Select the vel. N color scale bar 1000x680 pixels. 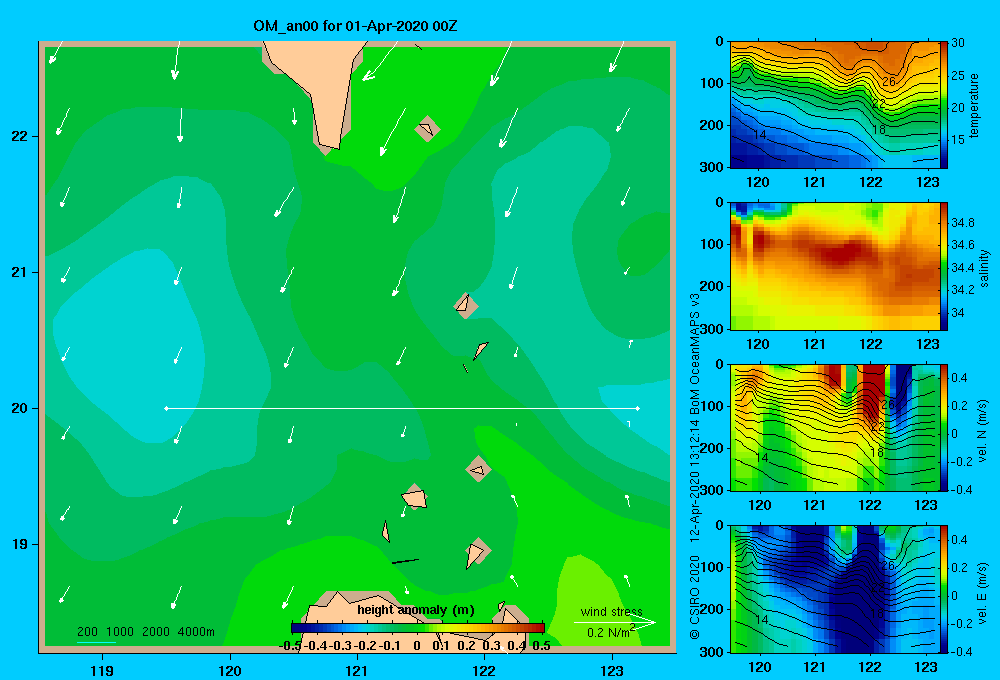944,428
